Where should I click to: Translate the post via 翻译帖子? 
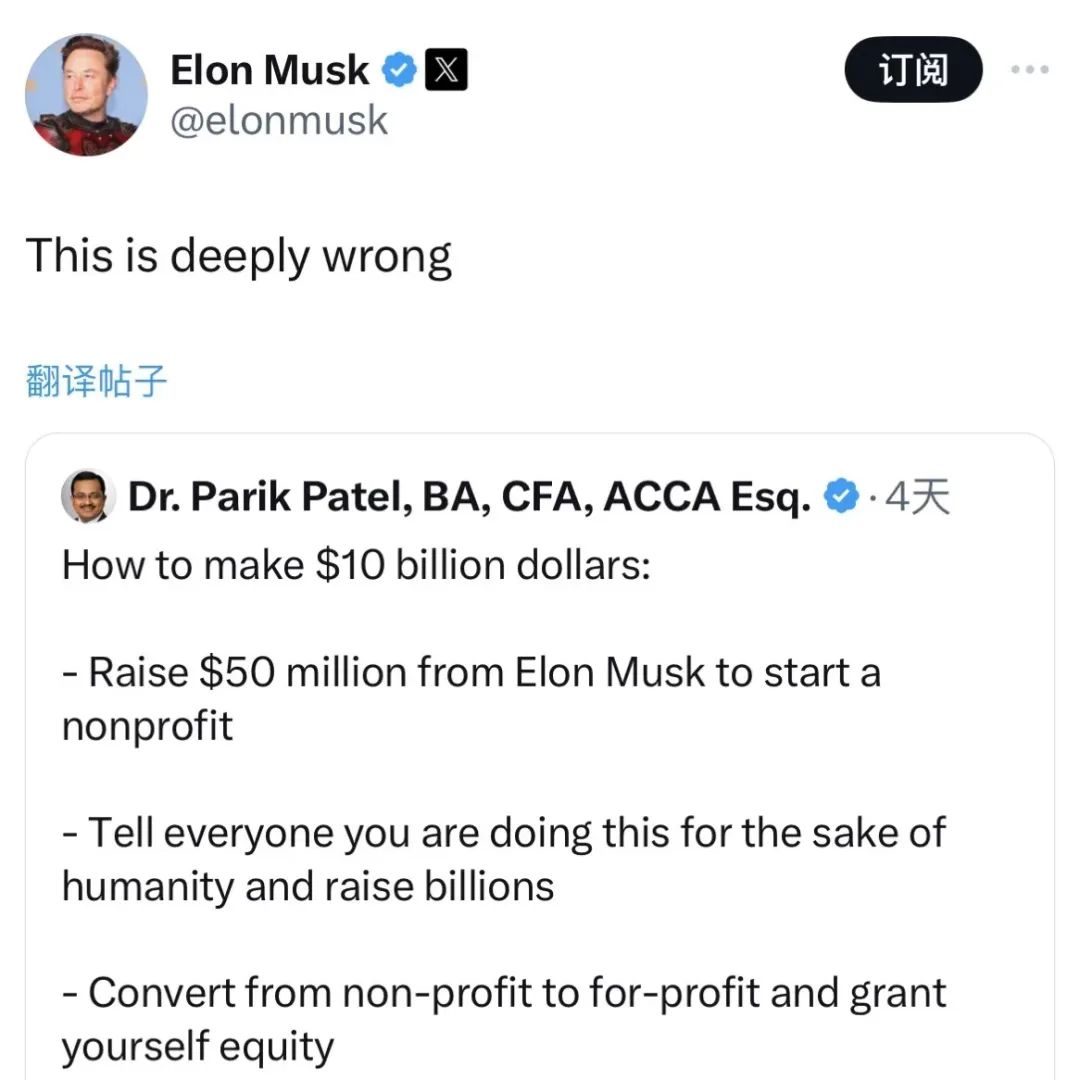point(95,381)
